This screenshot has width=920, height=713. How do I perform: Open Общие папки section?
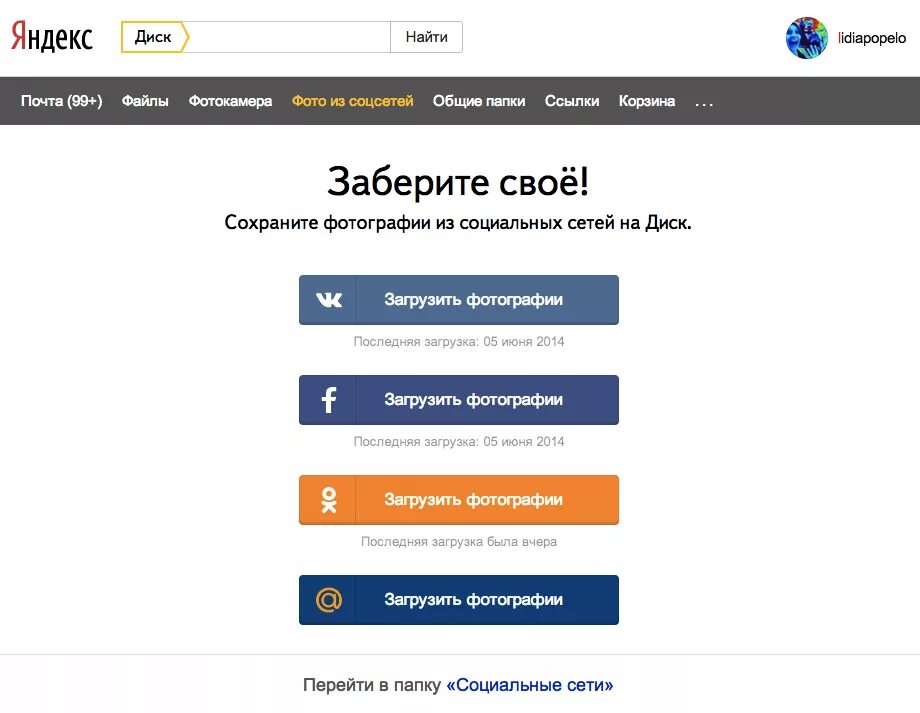point(479,101)
